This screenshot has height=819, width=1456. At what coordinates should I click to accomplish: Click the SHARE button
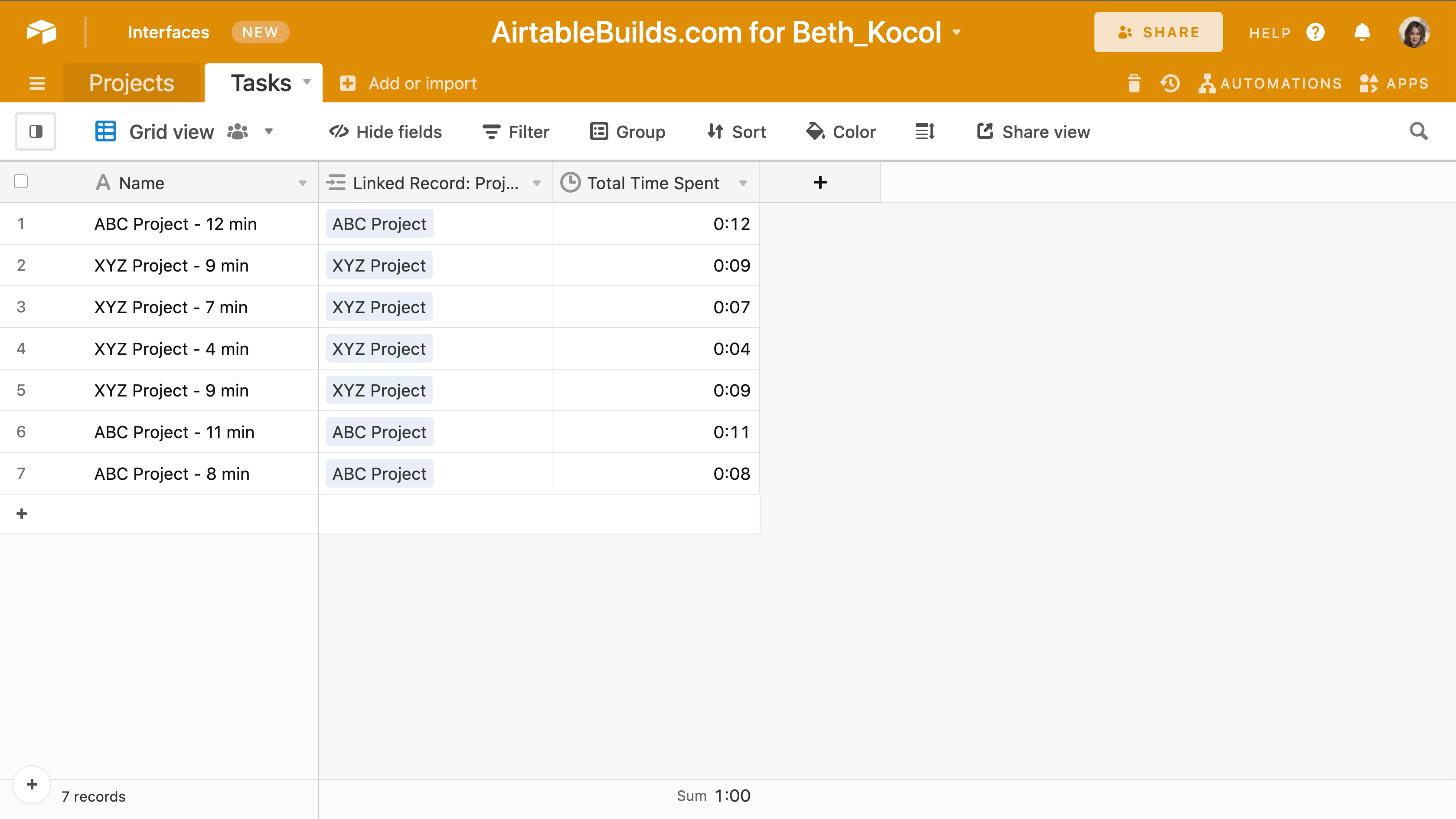click(x=1158, y=32)
